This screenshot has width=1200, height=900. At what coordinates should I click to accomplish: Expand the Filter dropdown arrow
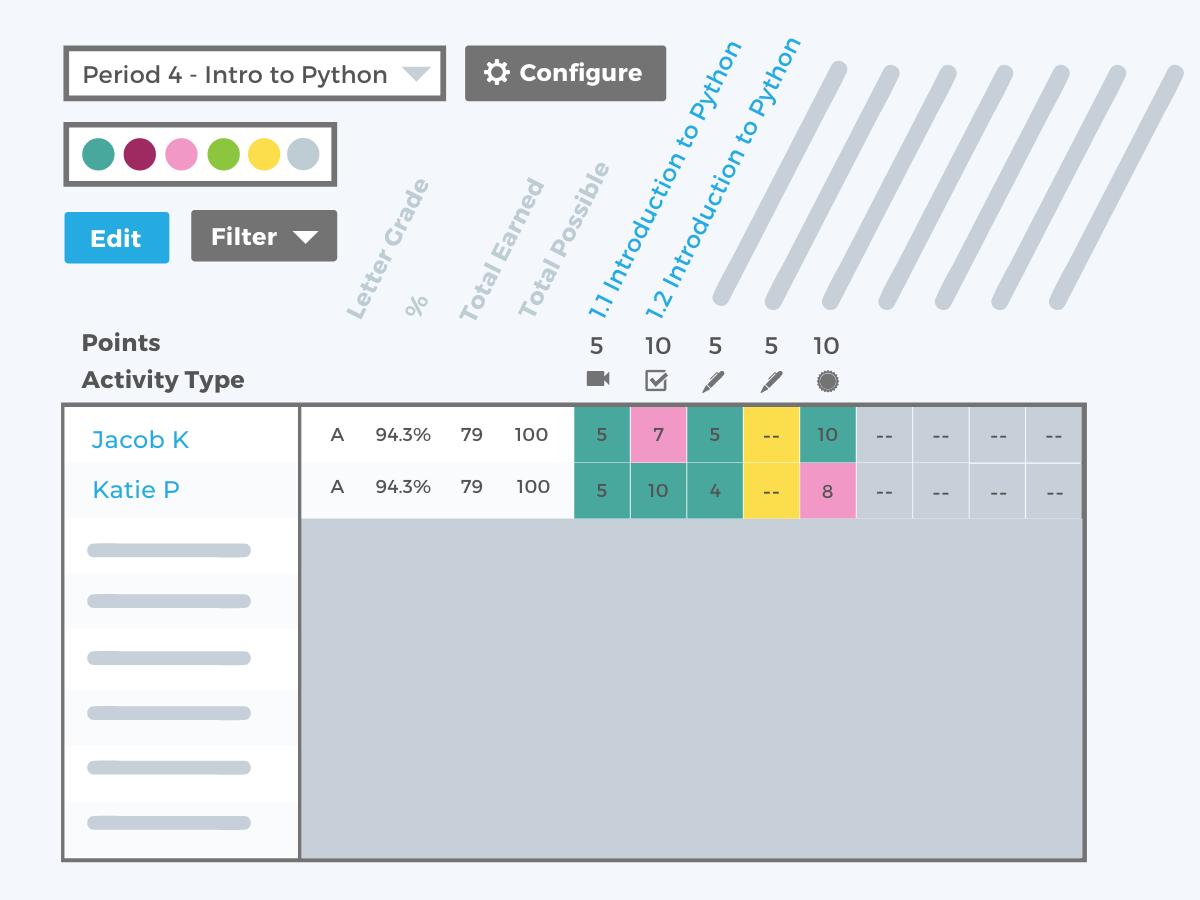[304, 236]
